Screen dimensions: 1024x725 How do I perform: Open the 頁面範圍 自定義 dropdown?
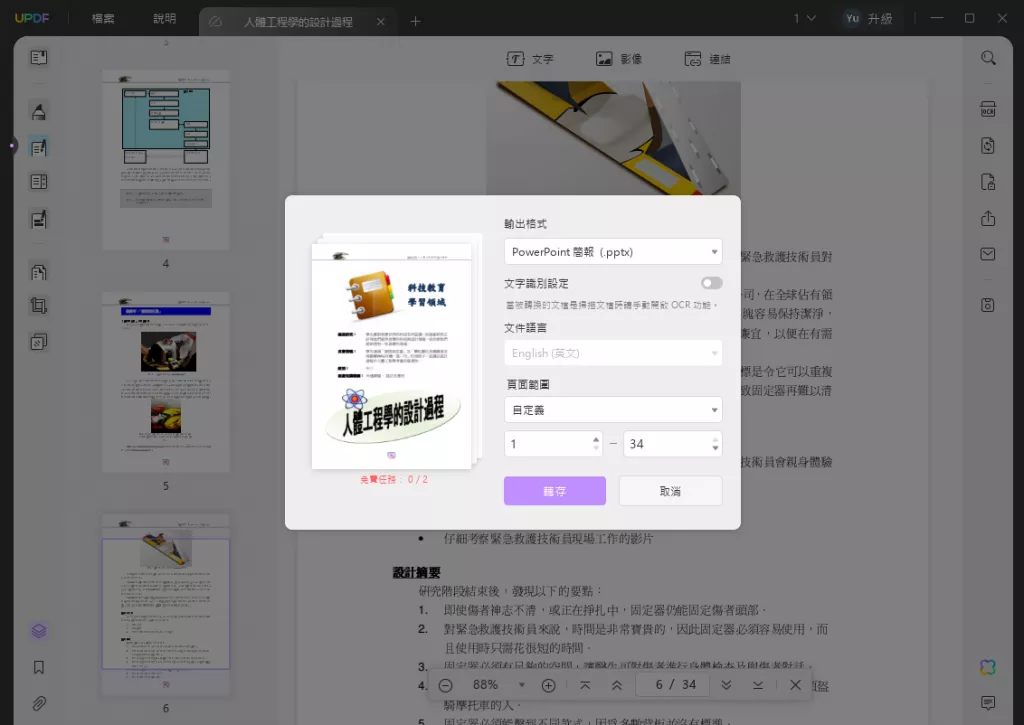pos(613,410)
